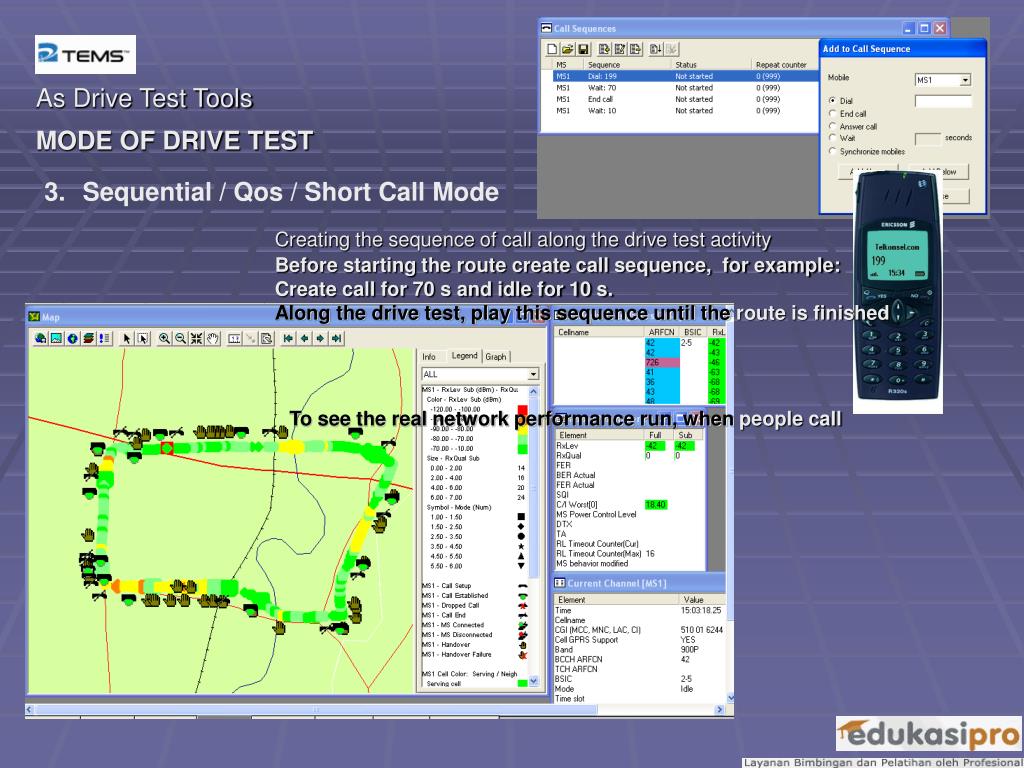Select the End call radio button

tap(833, 113)
